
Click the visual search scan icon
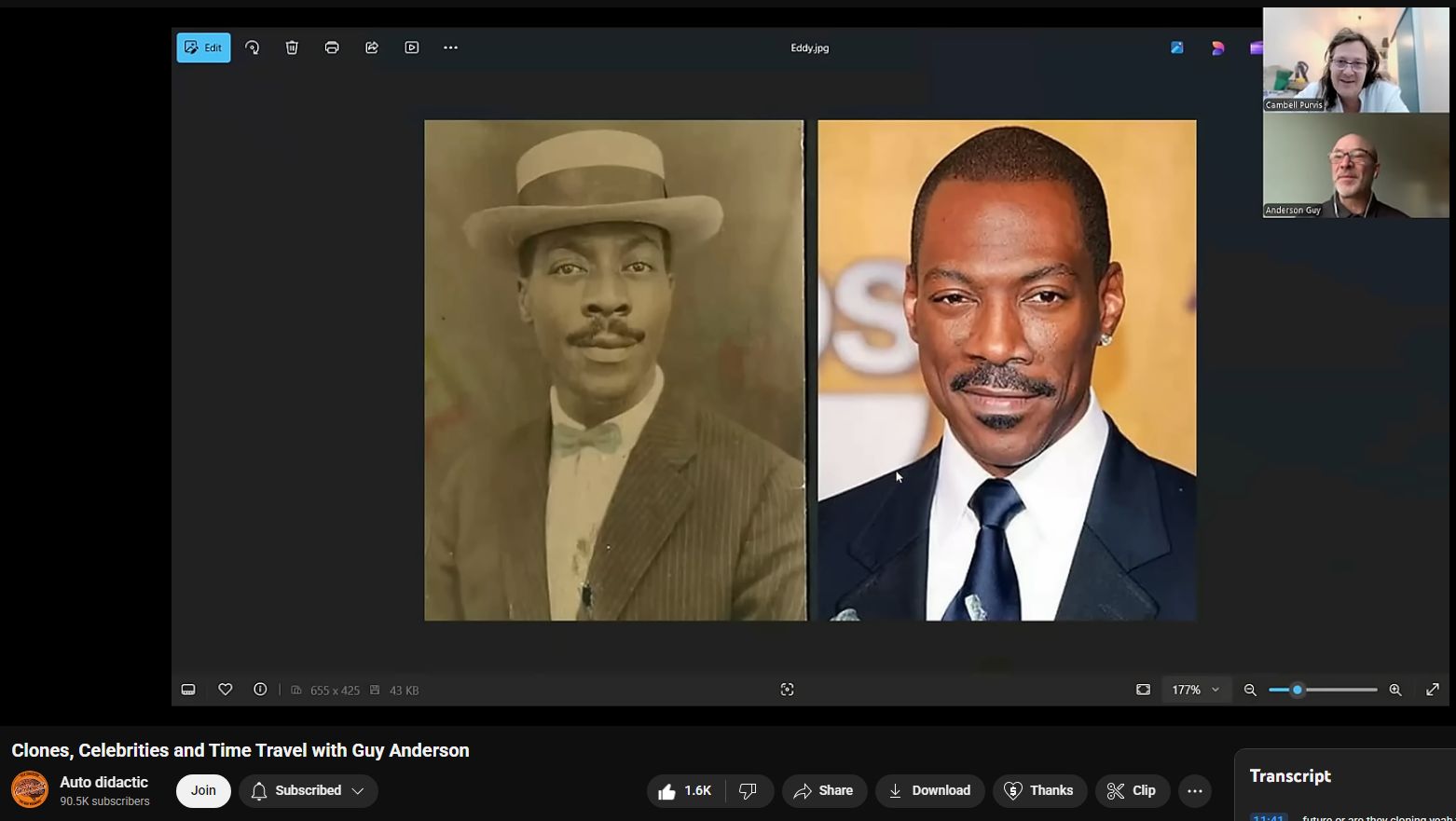point(788,690)
